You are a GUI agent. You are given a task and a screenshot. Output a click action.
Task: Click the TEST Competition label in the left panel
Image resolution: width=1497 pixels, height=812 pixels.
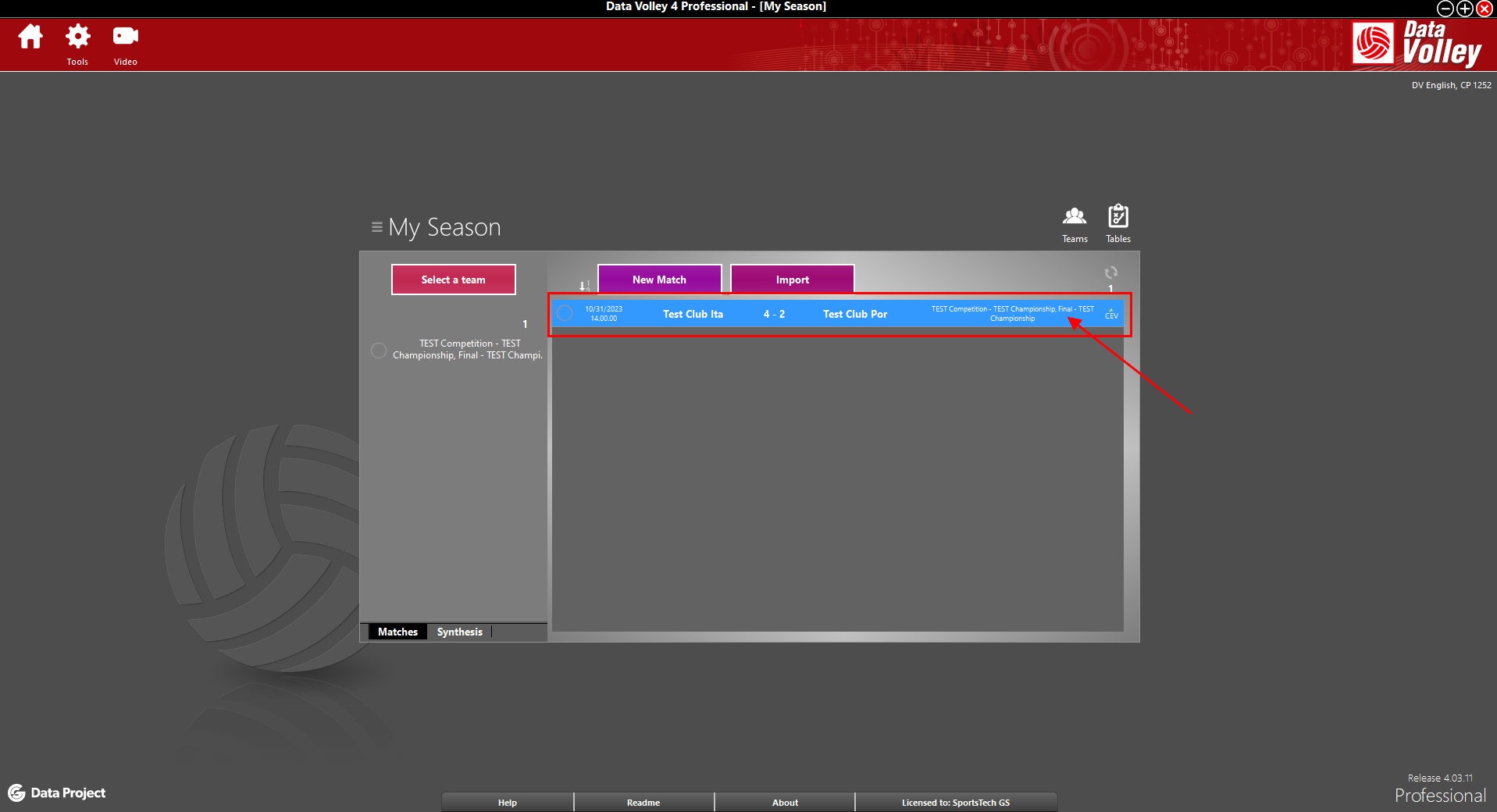coord(468,349)
